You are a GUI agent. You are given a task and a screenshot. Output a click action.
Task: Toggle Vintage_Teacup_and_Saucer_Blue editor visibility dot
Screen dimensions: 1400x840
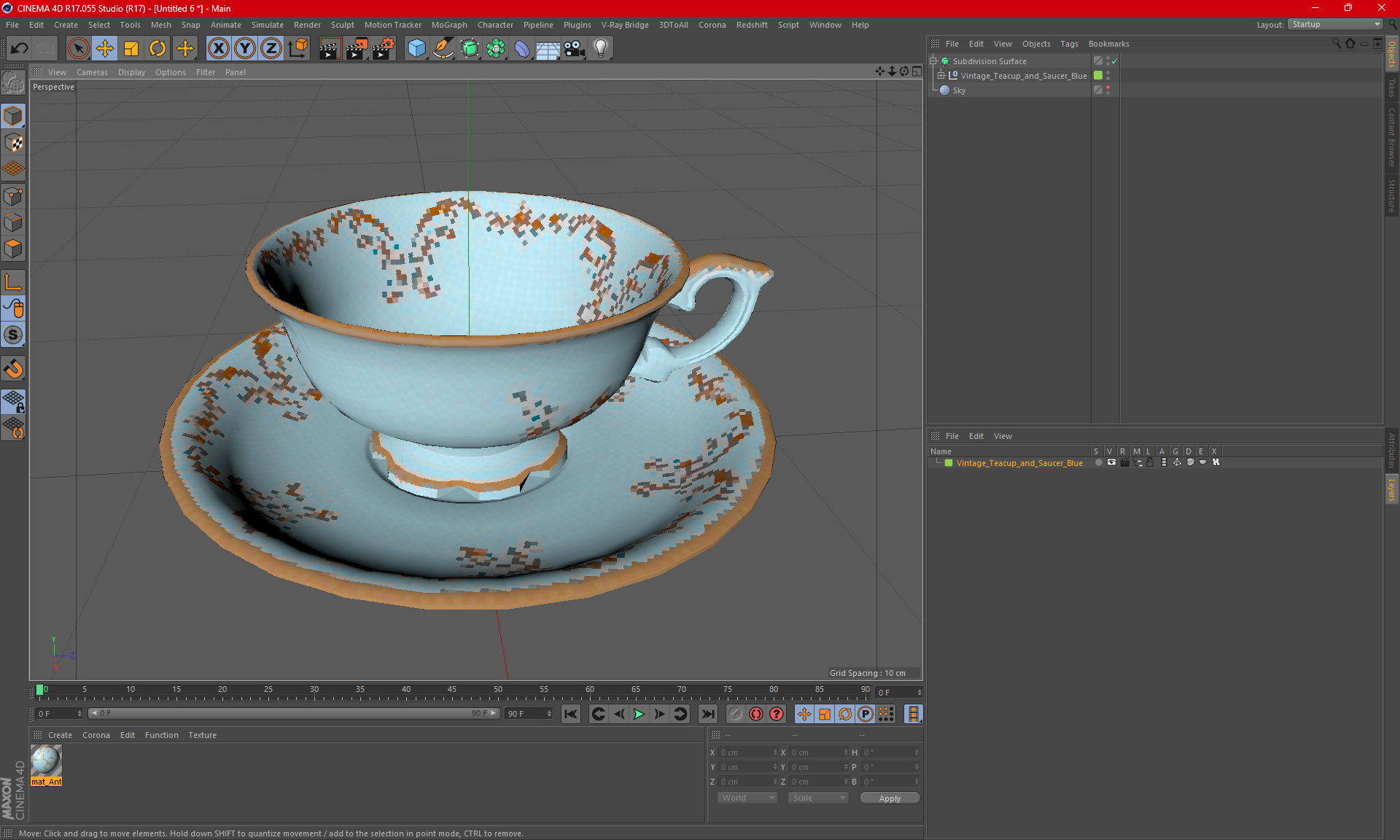1108,73
